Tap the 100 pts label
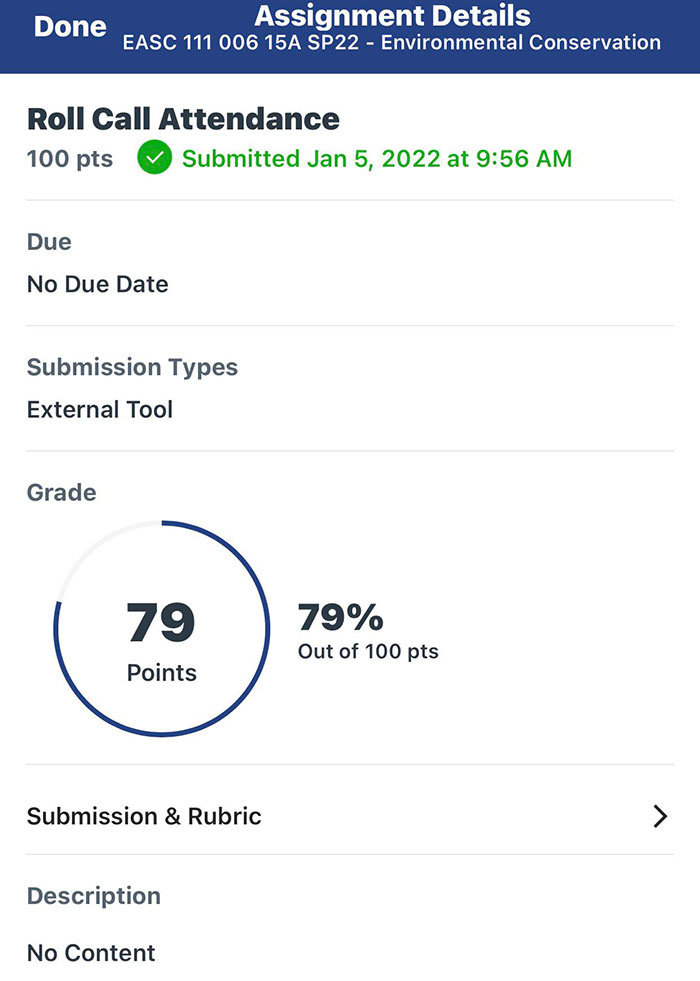Viewport: 700px width, 981px height. [69, 159]
